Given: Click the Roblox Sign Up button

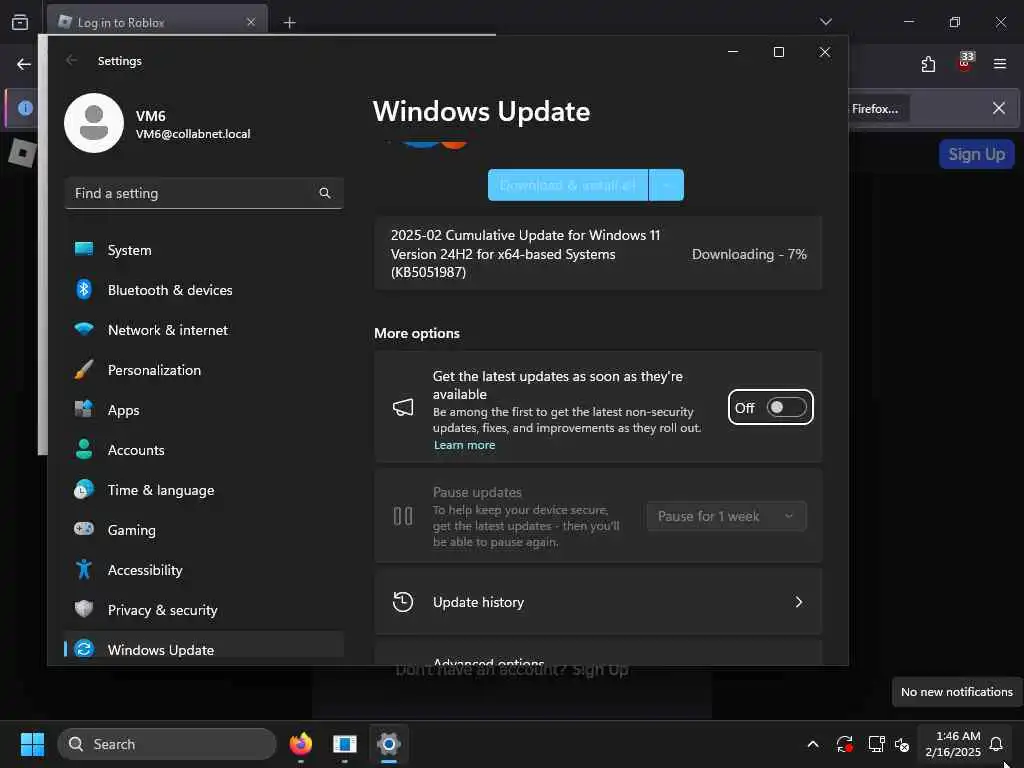Looking at the screenshot, I should point(976,154).
